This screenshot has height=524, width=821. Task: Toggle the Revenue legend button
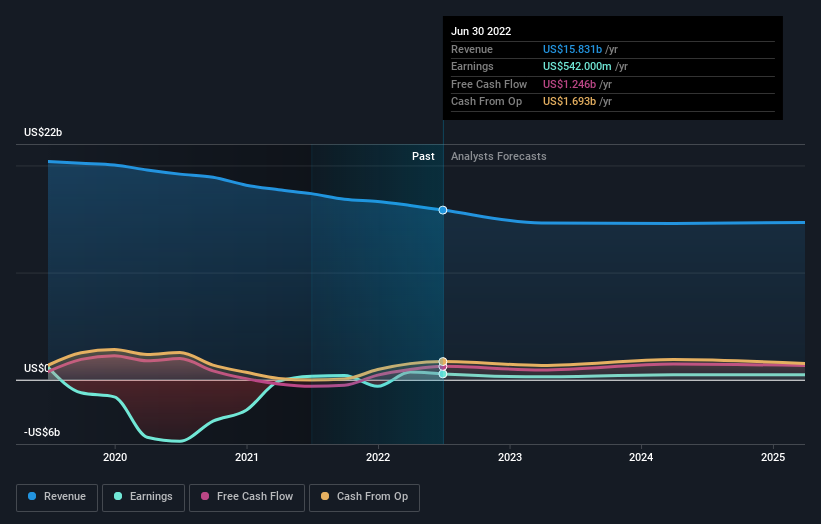coord(57,497)
